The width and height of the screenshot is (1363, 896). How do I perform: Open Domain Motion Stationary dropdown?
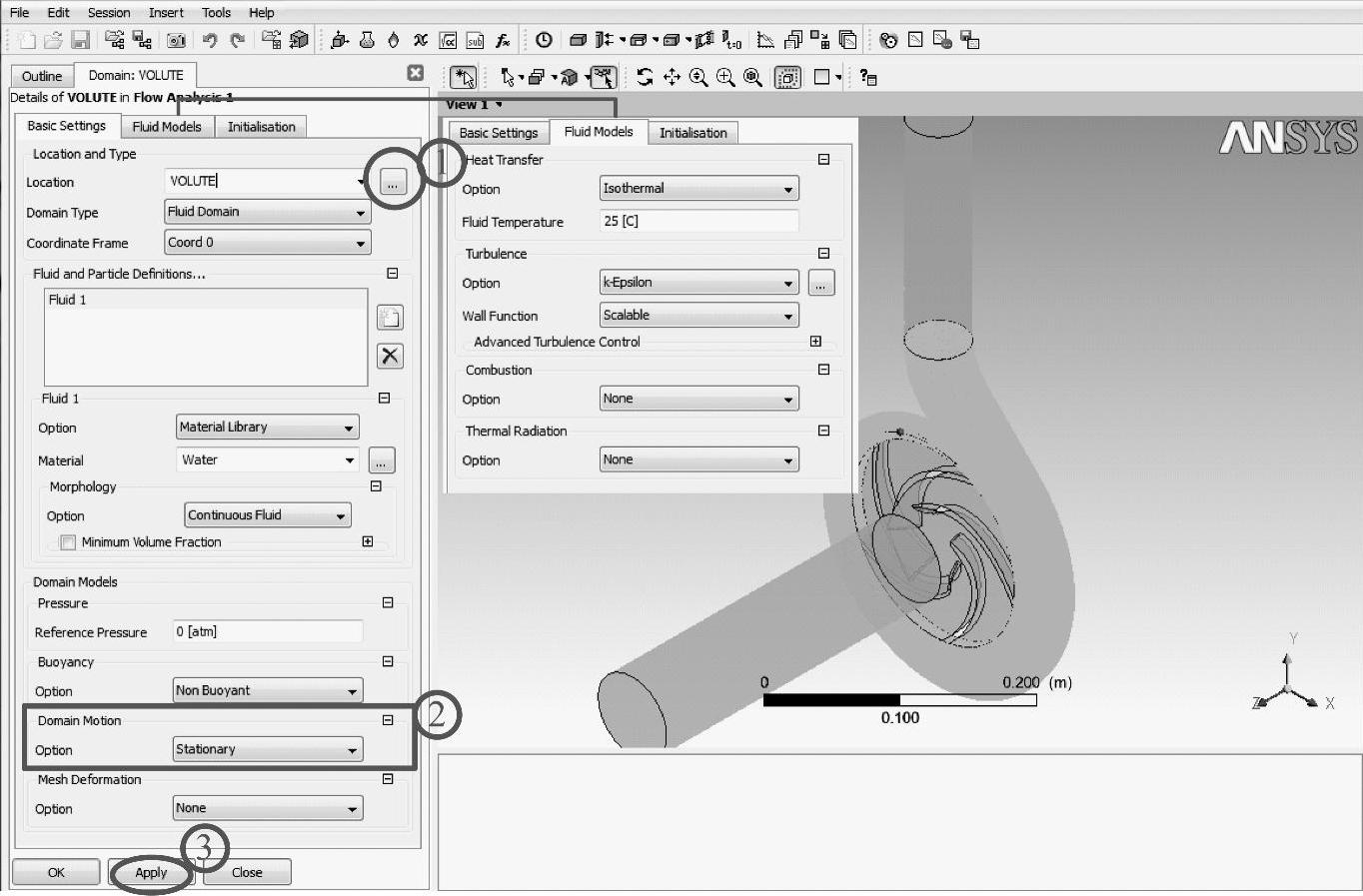[x=268, y=749]
